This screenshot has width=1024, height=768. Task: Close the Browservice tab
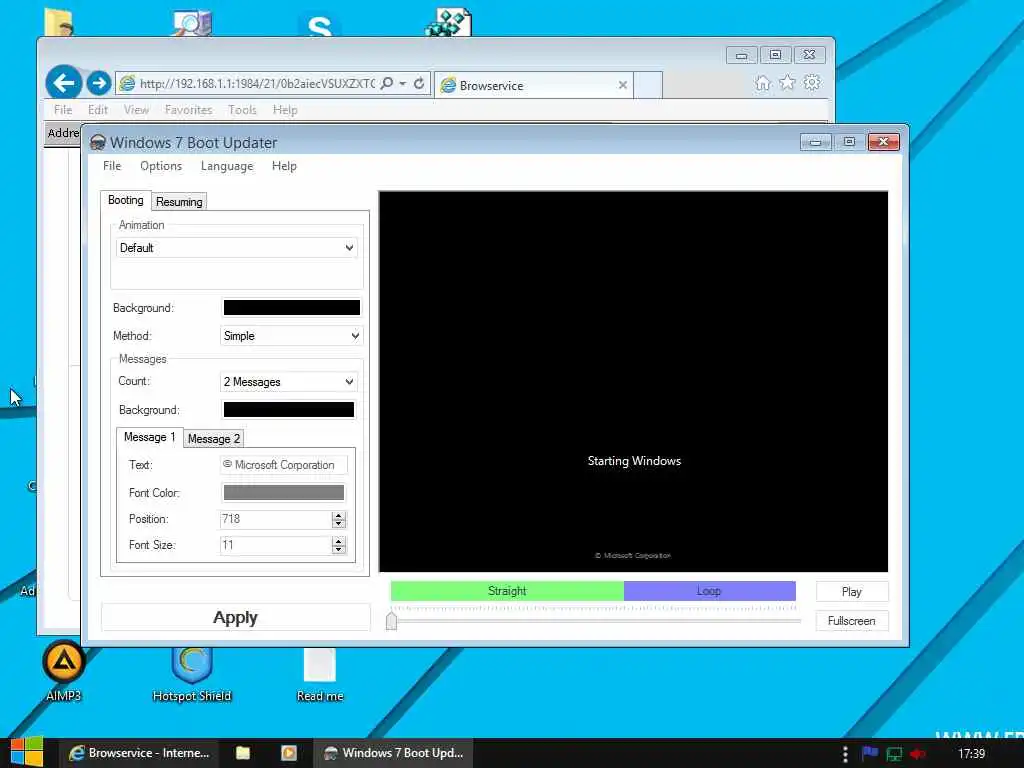click(x=622, y=85)
